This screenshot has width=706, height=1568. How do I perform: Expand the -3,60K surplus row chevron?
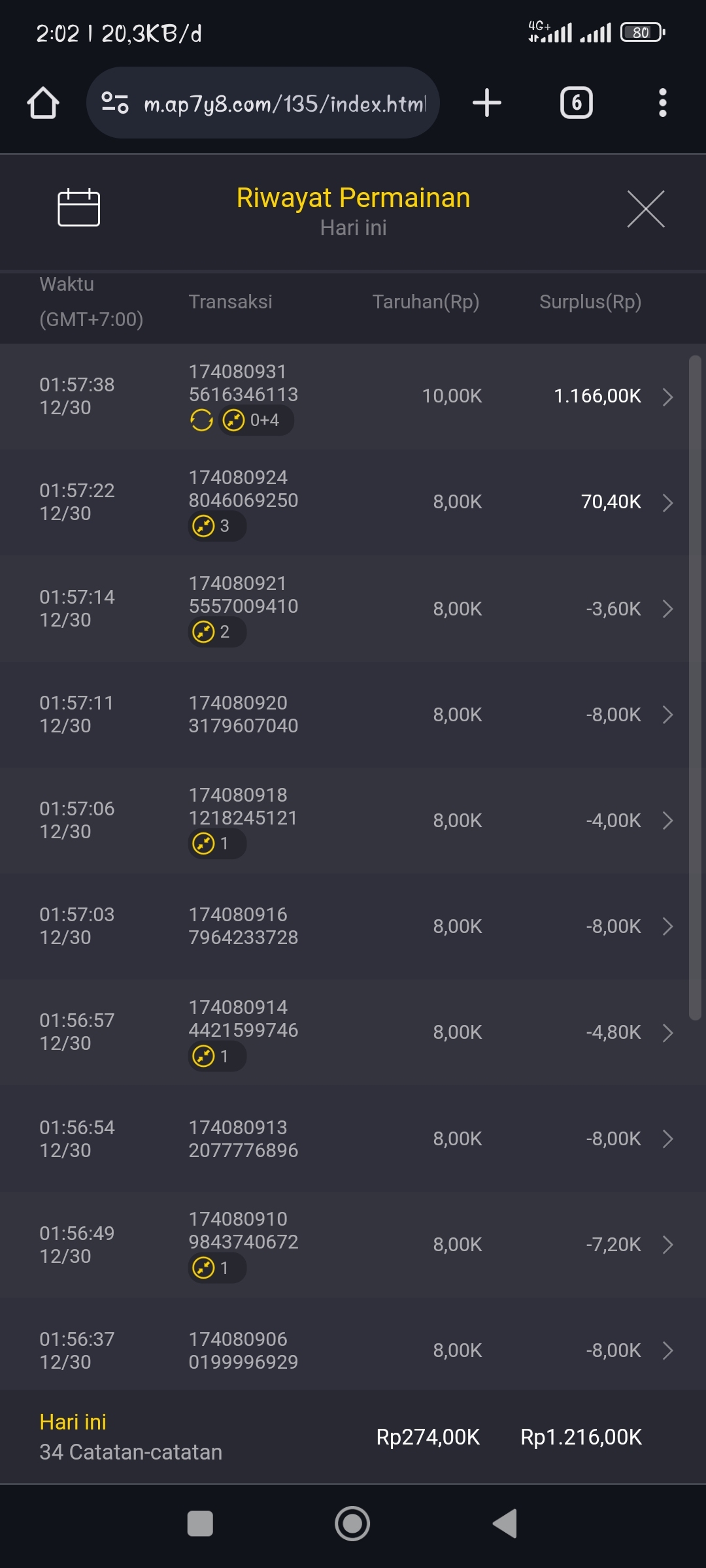pos(667,609)
